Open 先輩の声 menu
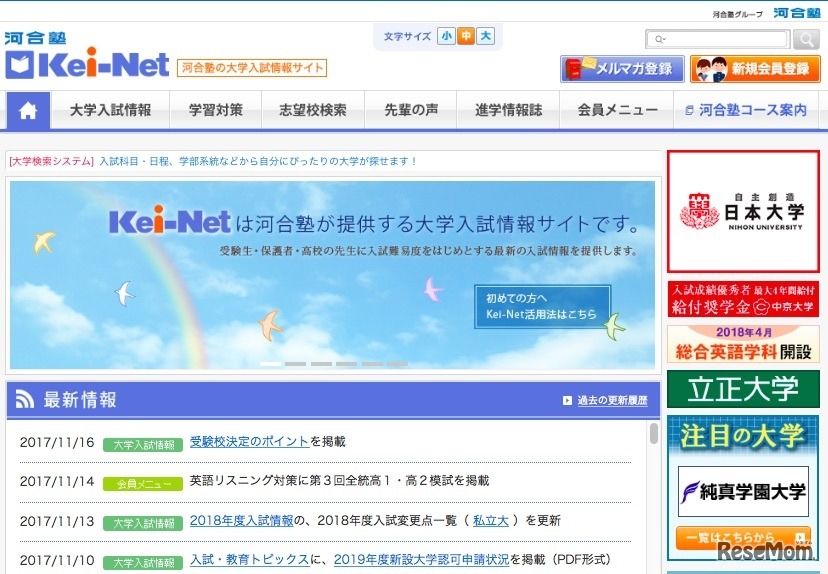Image resolution: width=828 pixels, height=574 pixels. pos(411,110)
